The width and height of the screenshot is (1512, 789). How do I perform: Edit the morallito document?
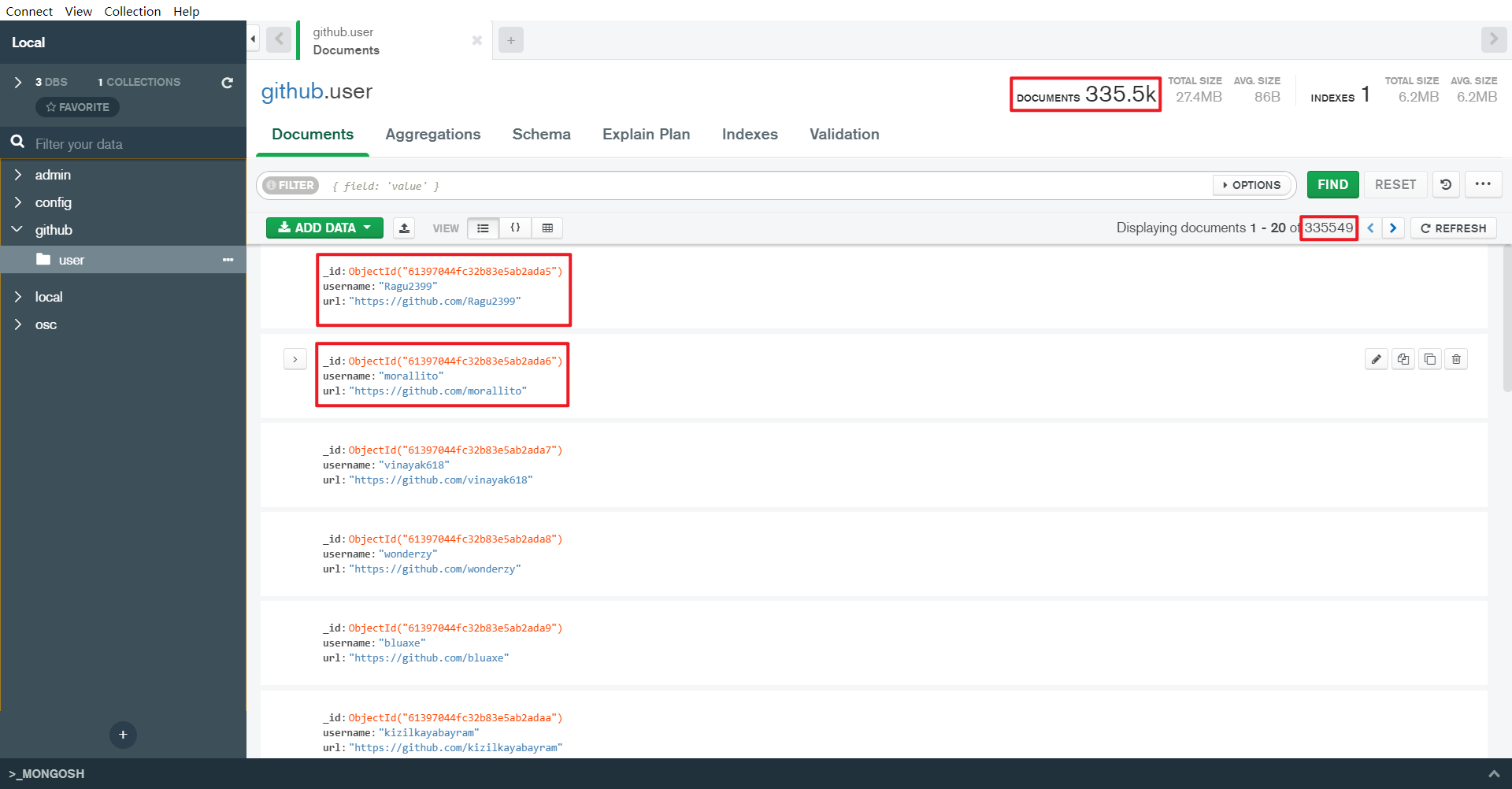click(x=1377, y=359)
